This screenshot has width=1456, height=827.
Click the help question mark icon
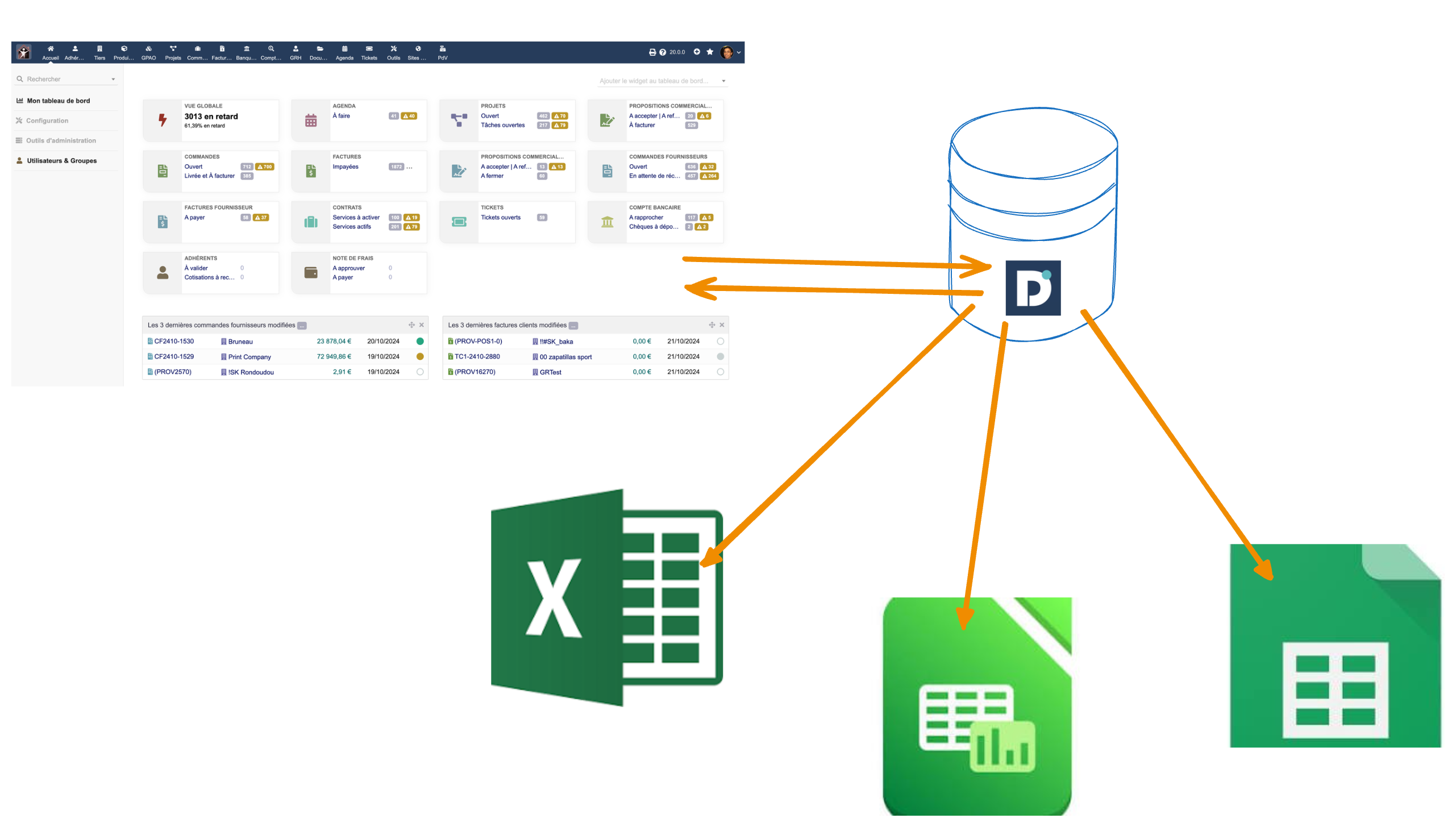(x=662, y=52)
